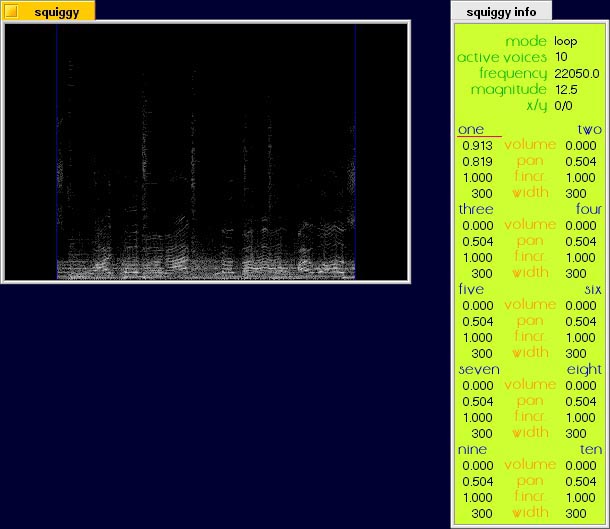Screen dimensions: 610x529
Task: Click the orange square icon in squiggy title
Action: pos(11,11)
